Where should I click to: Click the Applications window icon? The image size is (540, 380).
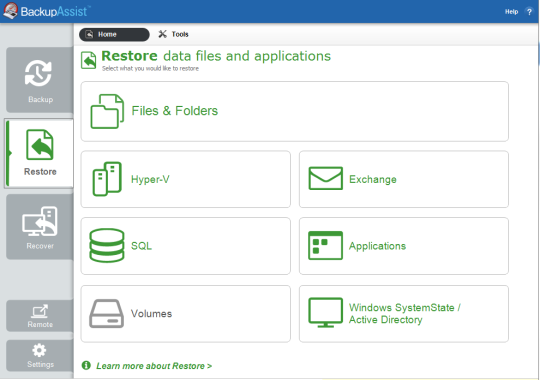[x=325, y=245]
